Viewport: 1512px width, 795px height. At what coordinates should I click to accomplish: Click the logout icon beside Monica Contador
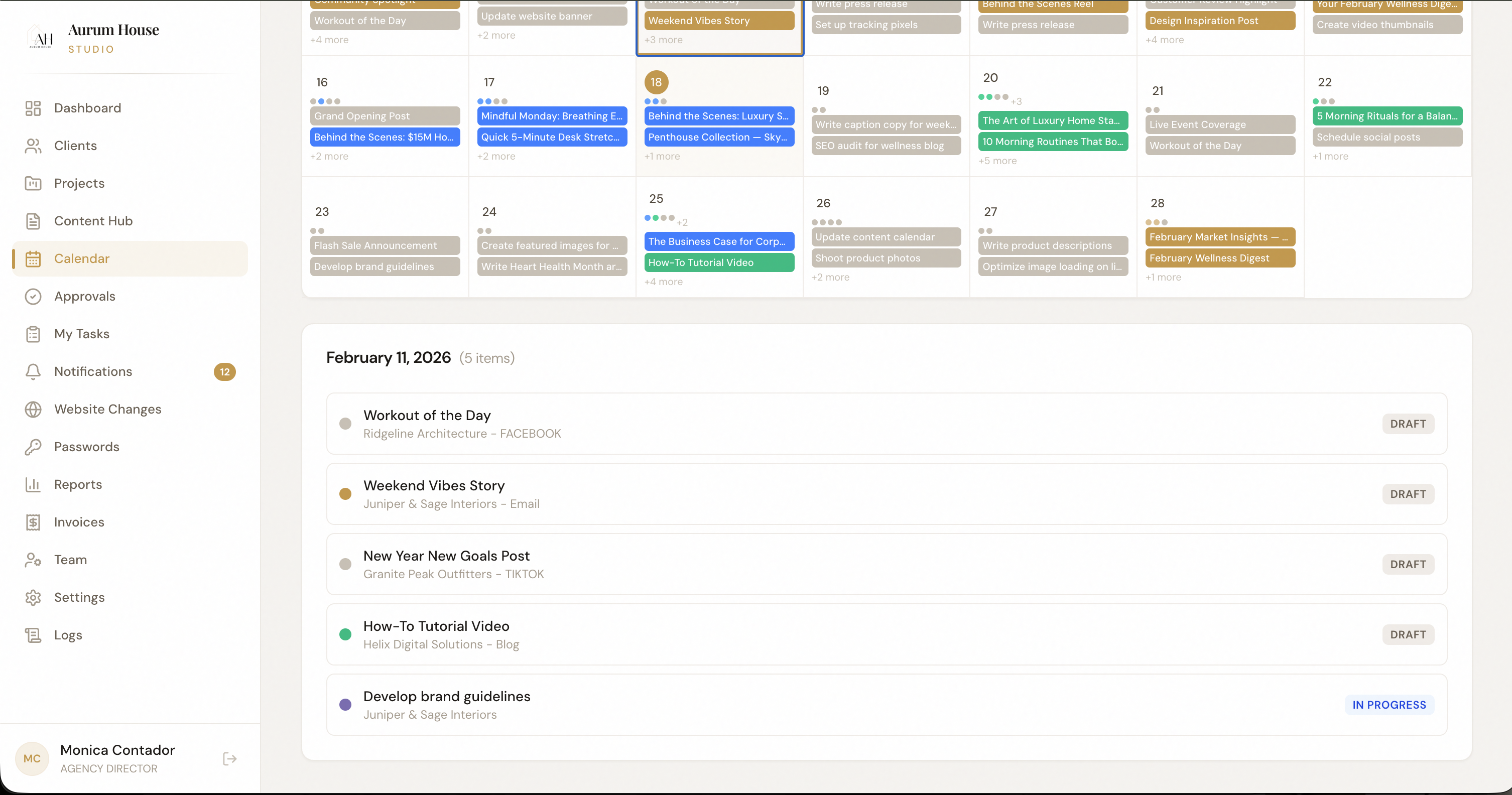pos(229,759)
